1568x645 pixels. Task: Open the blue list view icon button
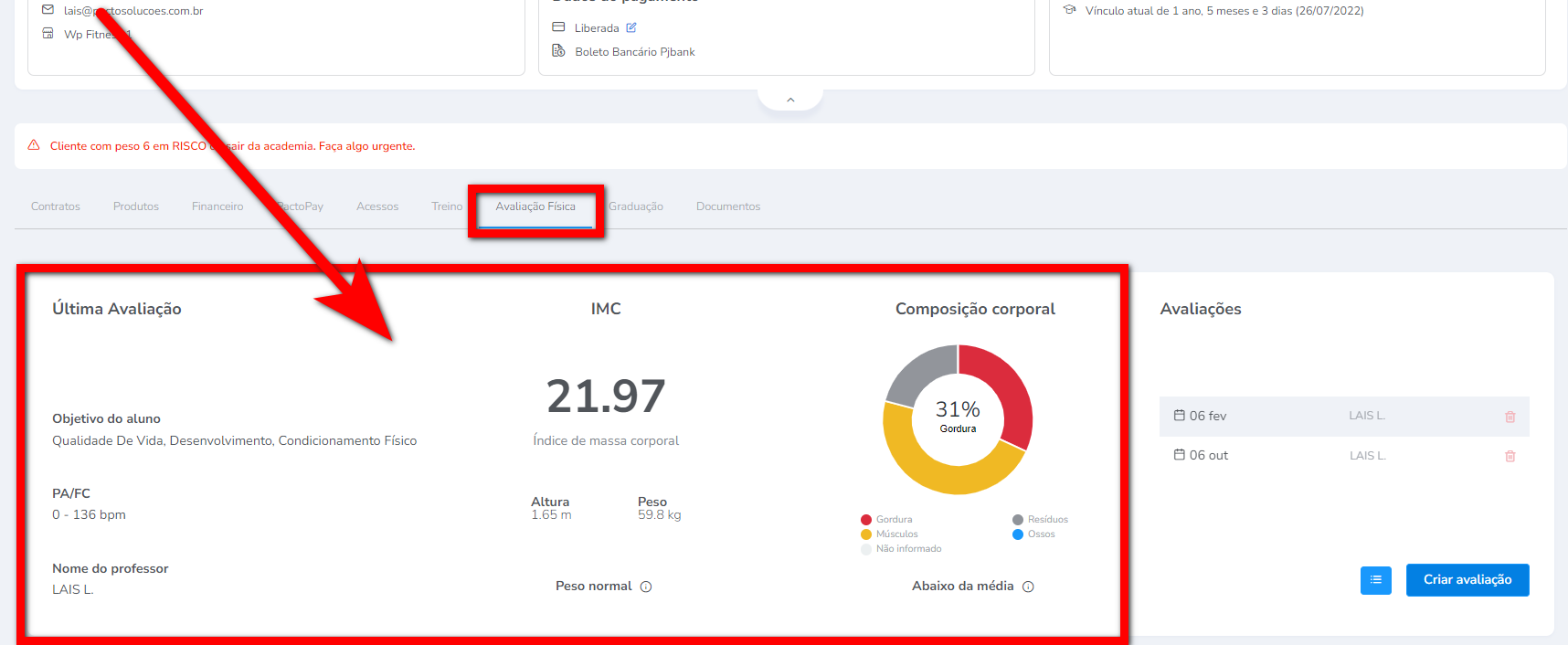[1375, 580]
